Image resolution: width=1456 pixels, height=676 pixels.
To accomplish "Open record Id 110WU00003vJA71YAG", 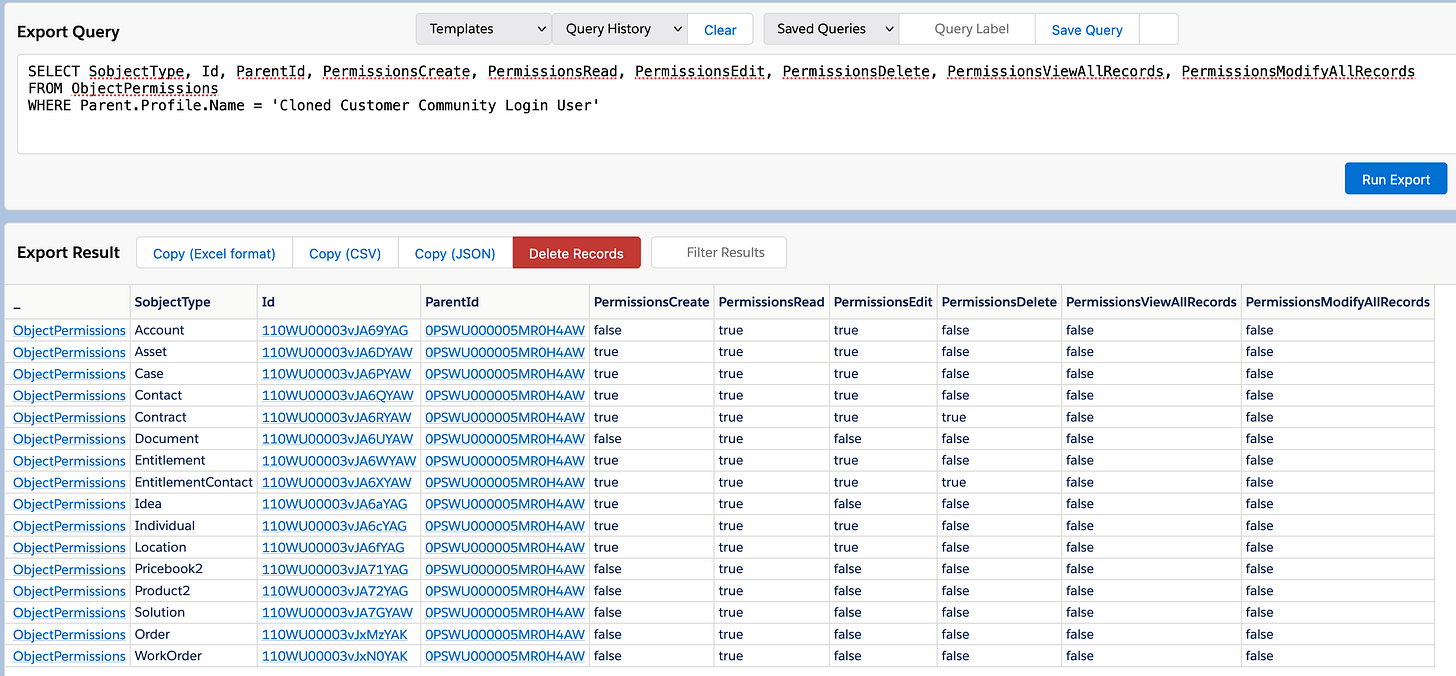I will pyautogui.click(x=335, y=569).
